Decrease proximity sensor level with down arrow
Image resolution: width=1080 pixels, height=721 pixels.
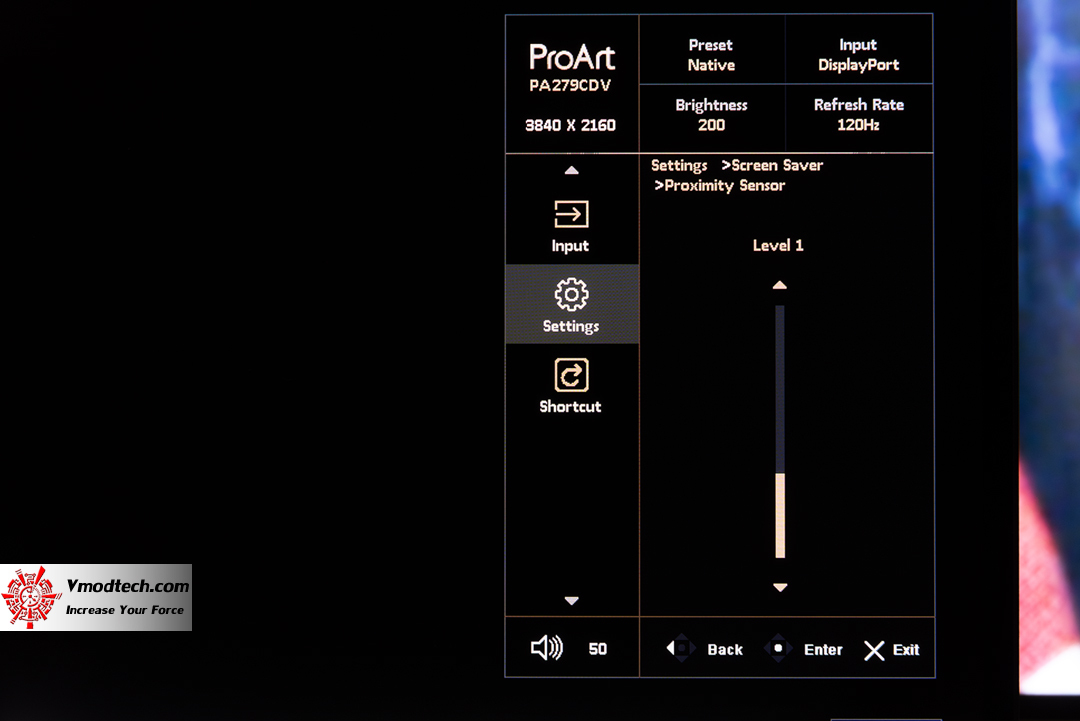[x=780, y=587]
